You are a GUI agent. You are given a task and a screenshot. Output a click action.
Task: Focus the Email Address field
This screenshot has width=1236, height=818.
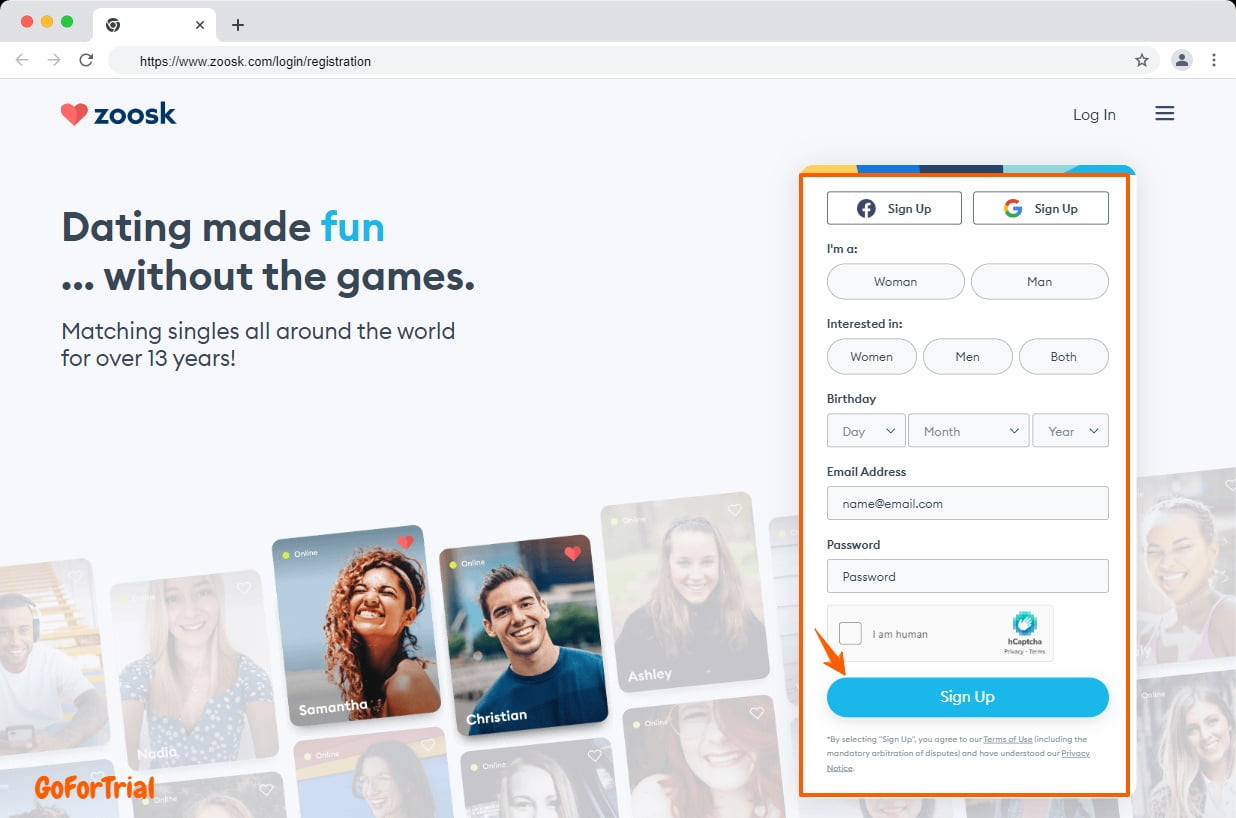point(968,503)
